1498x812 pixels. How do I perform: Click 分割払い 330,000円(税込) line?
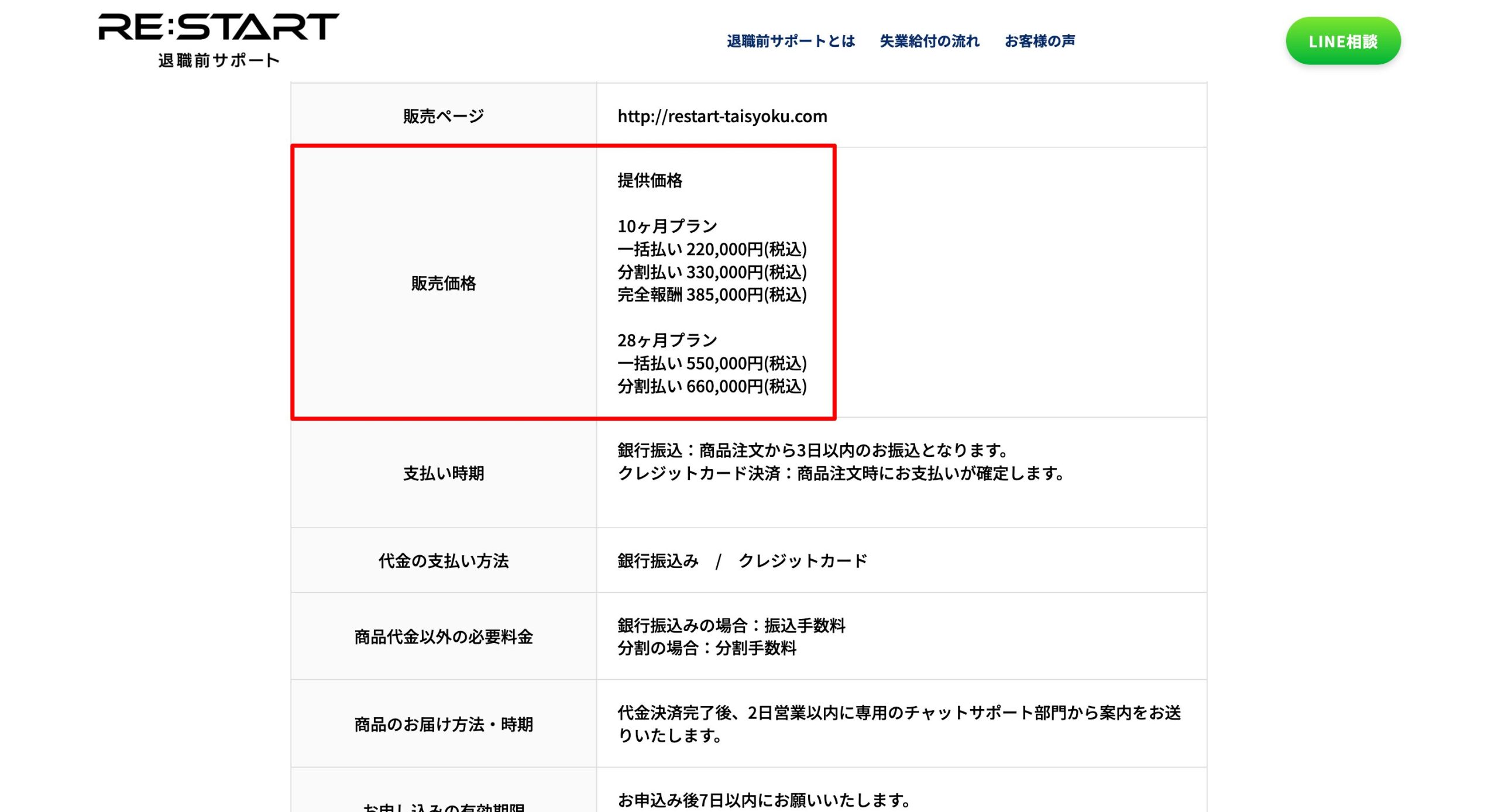coord(712,272)
